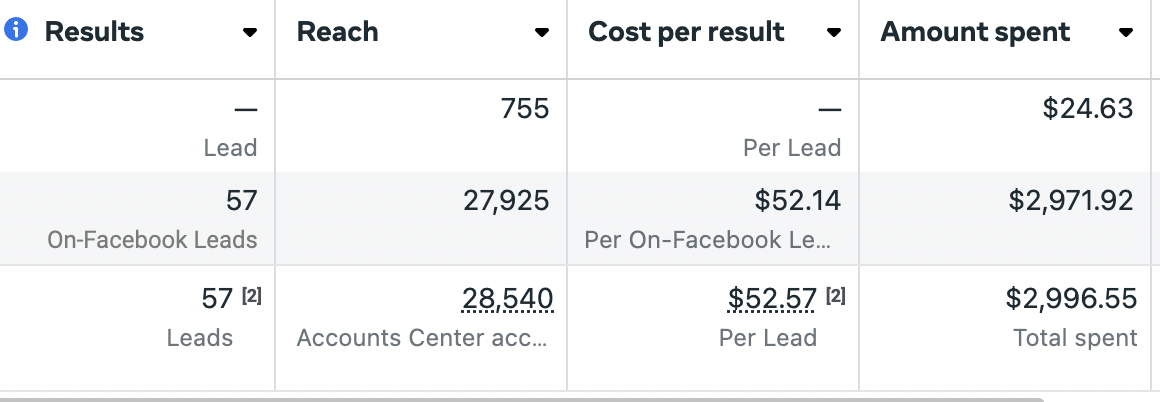Click the $52.14 cost per result cell

[x=713, y=218]
